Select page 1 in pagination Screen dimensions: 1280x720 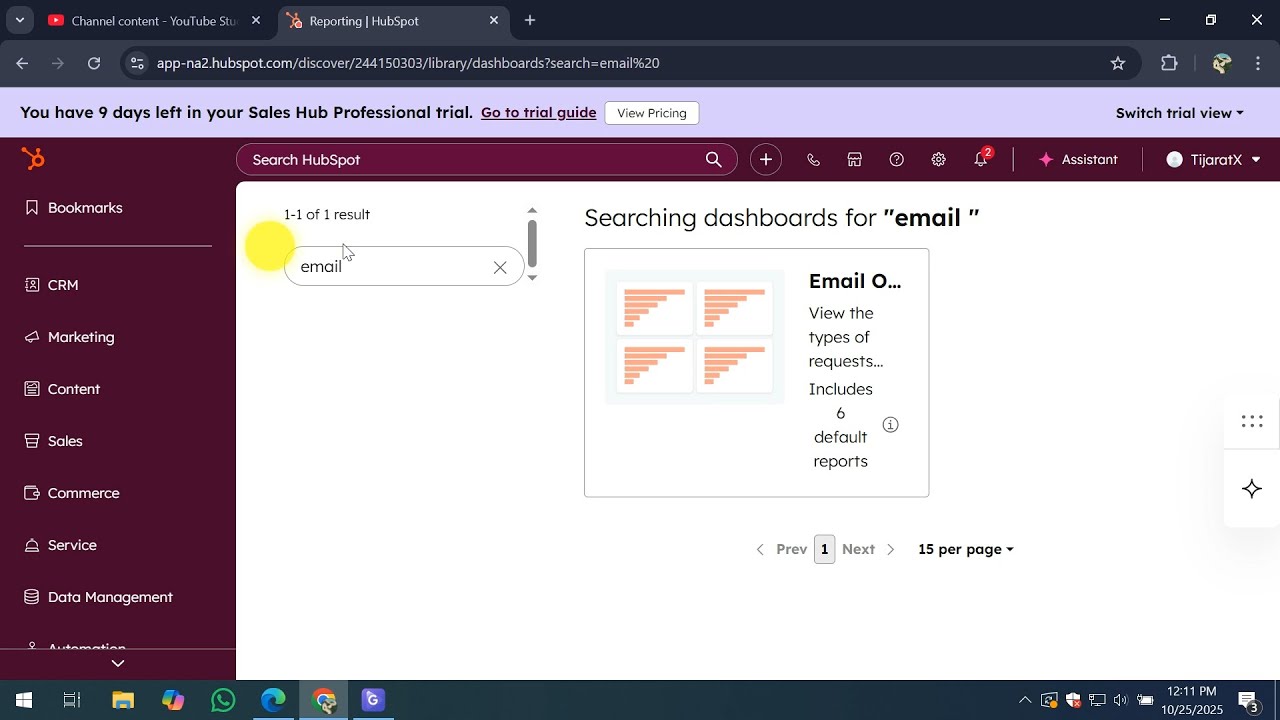tap(824, 549)
